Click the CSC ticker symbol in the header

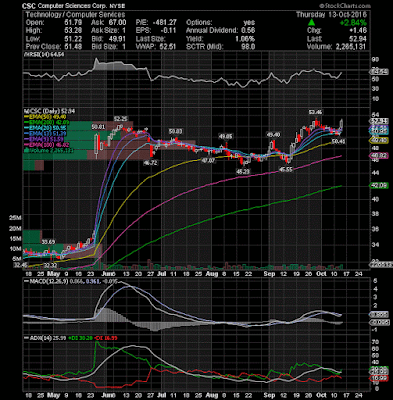tap(29, 6)
